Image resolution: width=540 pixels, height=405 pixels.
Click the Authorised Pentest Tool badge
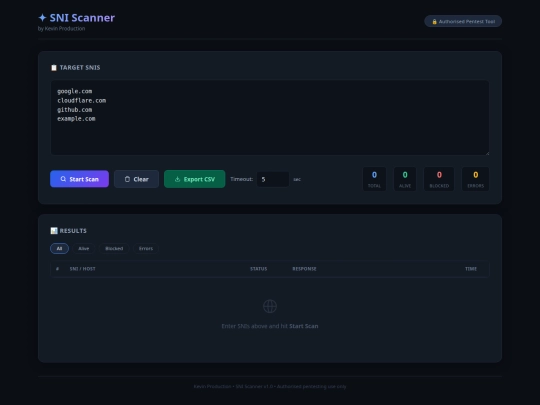pos(463,21)
